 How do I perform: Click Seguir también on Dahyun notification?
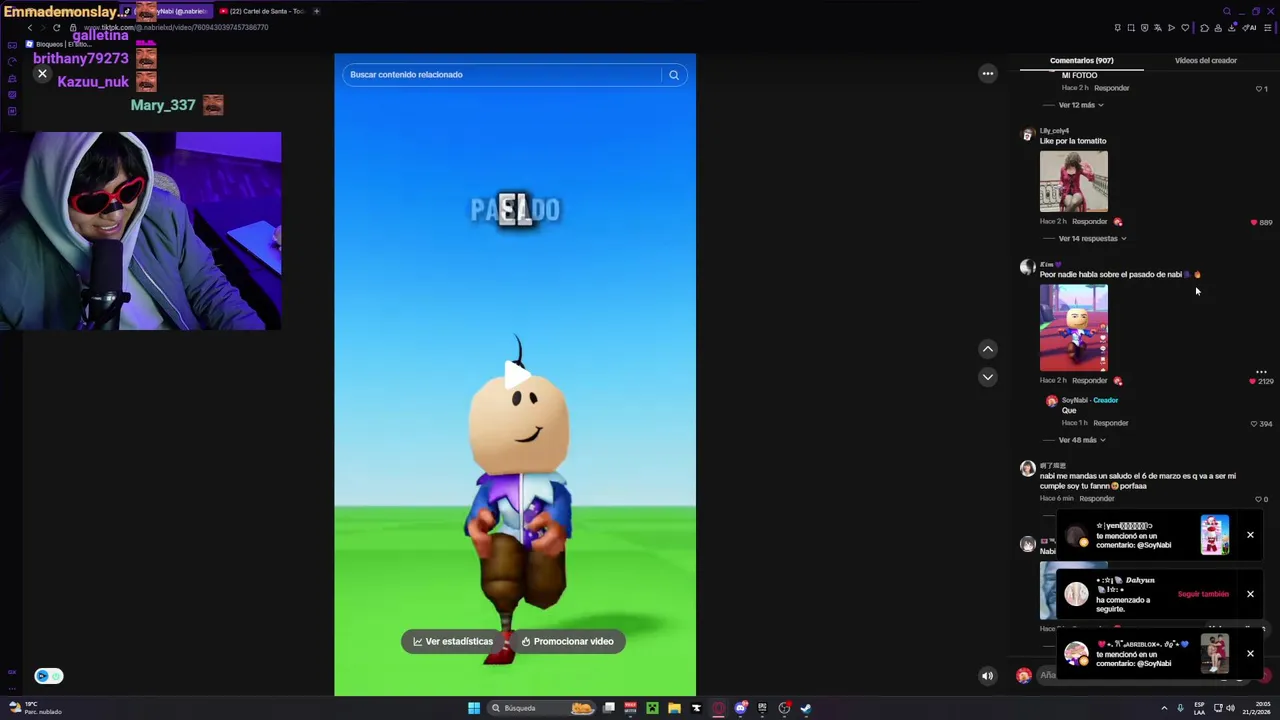point(1203,594)
